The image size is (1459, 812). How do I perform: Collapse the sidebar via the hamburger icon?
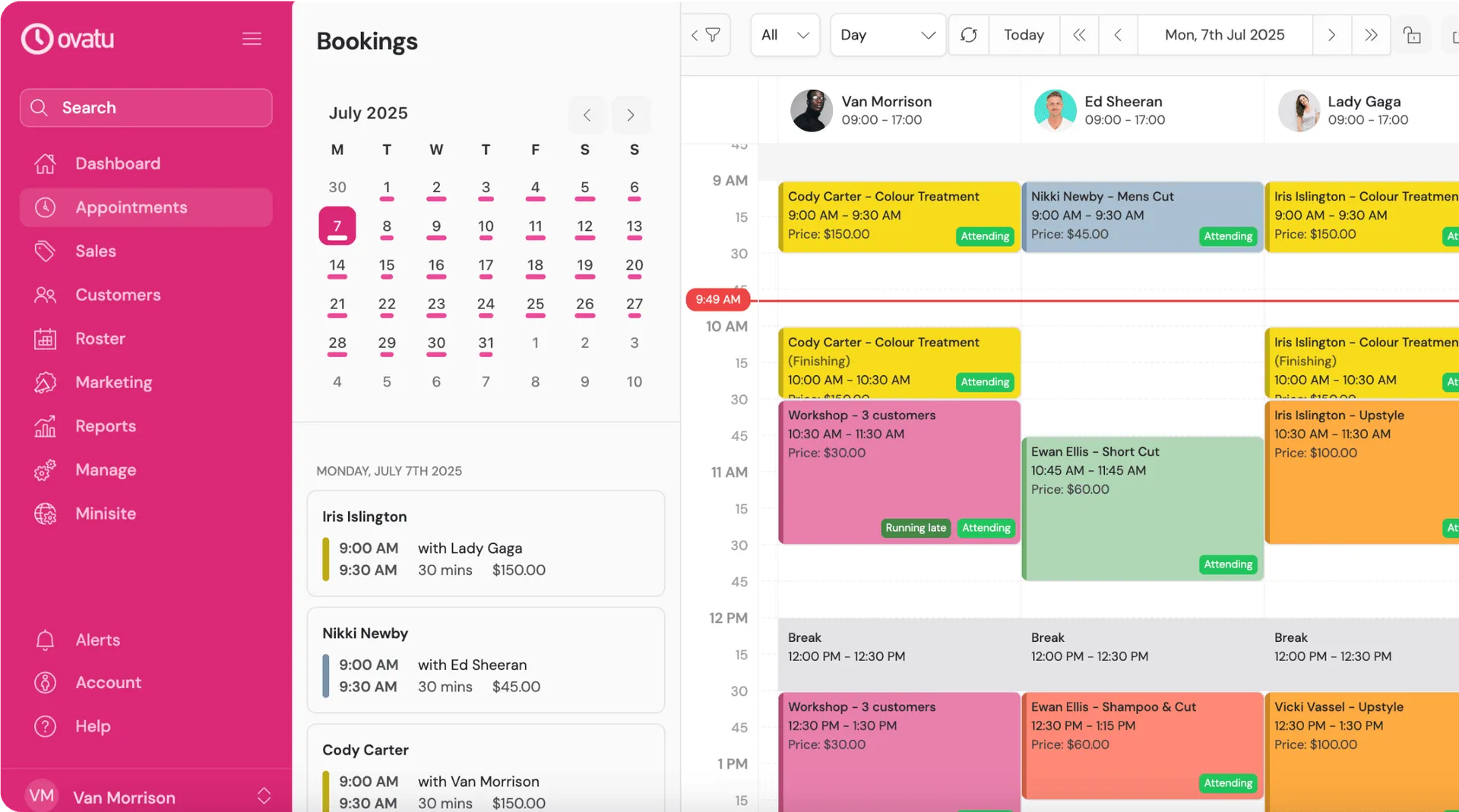tap(252, 38)
